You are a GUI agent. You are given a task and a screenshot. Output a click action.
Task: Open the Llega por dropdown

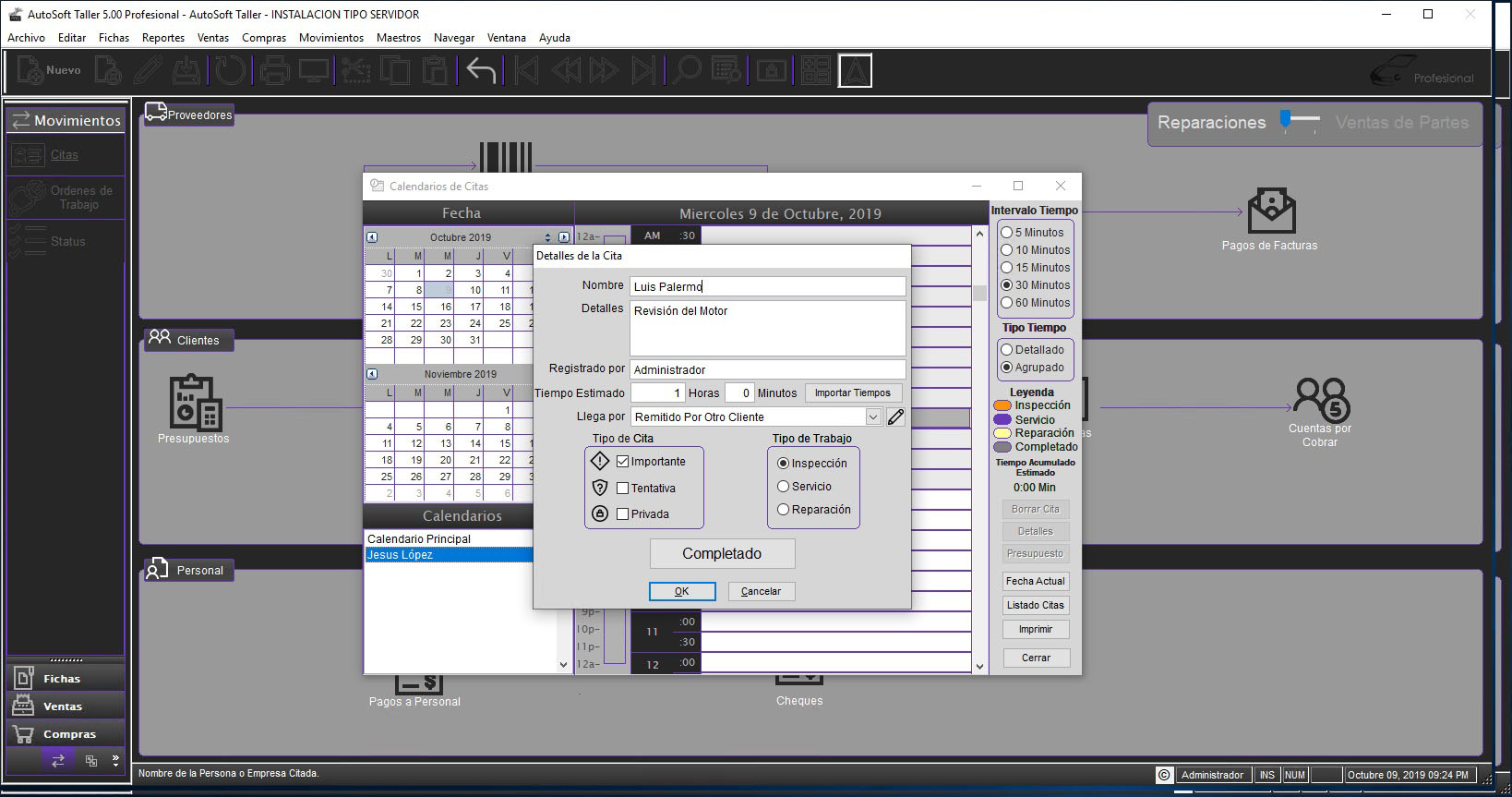(873, 417)
